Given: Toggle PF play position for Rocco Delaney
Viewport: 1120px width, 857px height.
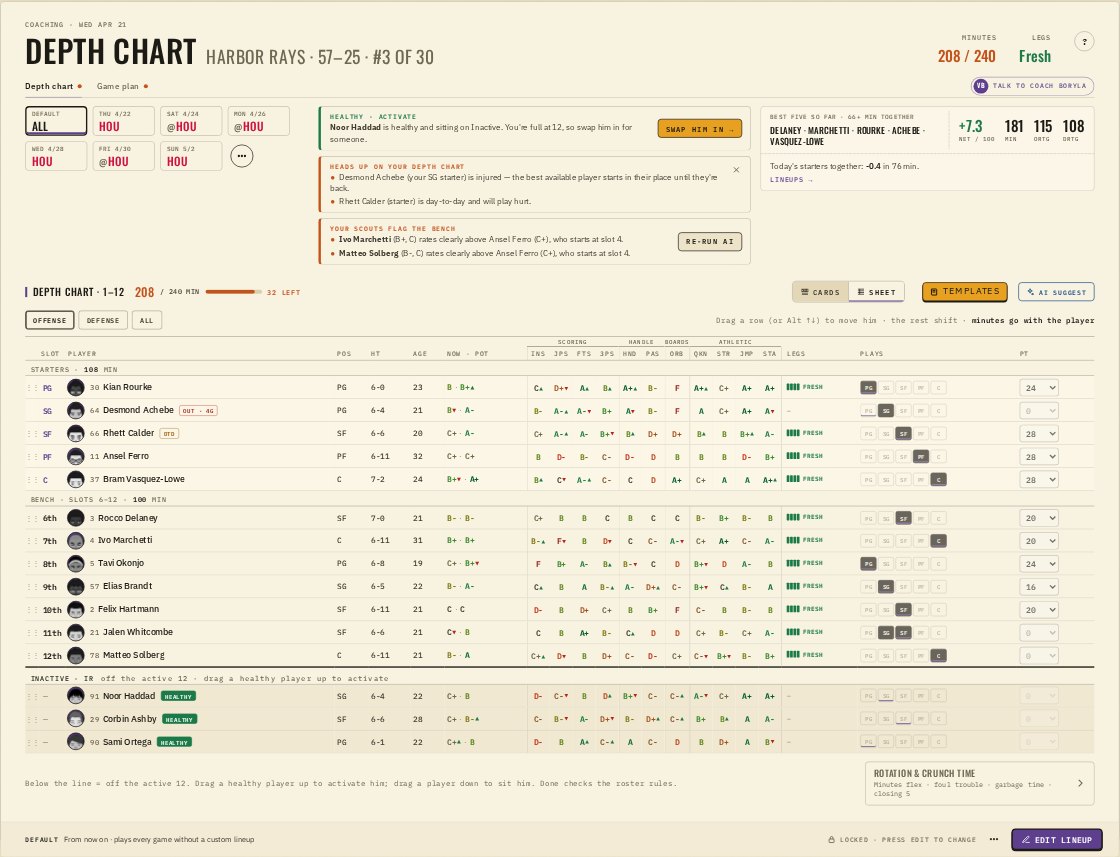Looking at the screenshot, I should (921, 518).
